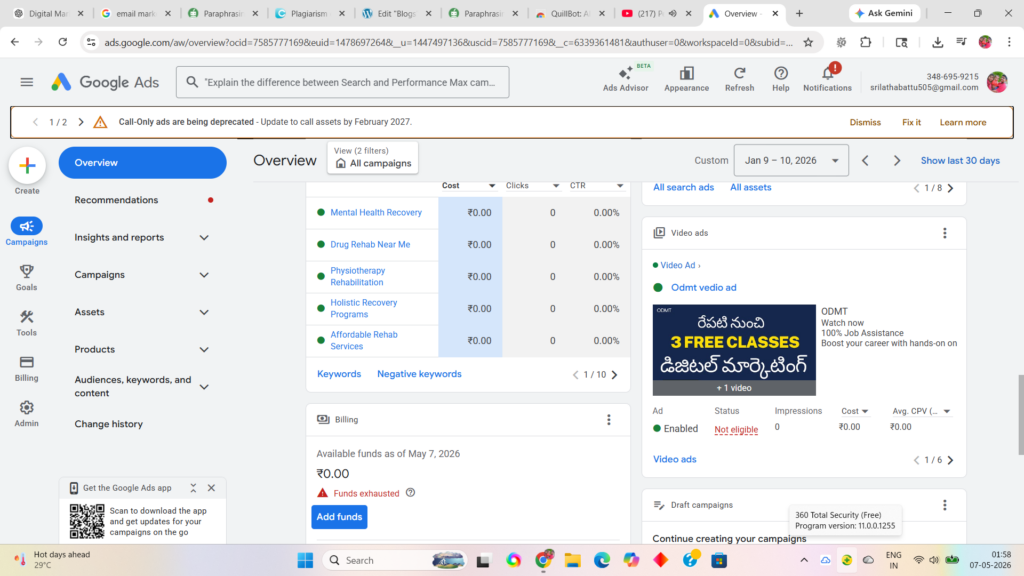The width and height of the screenshot is (1024, 576).
Task: Open the Billing sidebar section
Action: click(26, 368)
